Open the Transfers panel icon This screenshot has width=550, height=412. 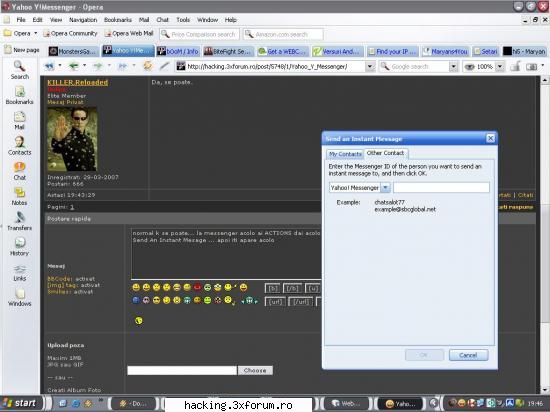[x=19, y=222]
